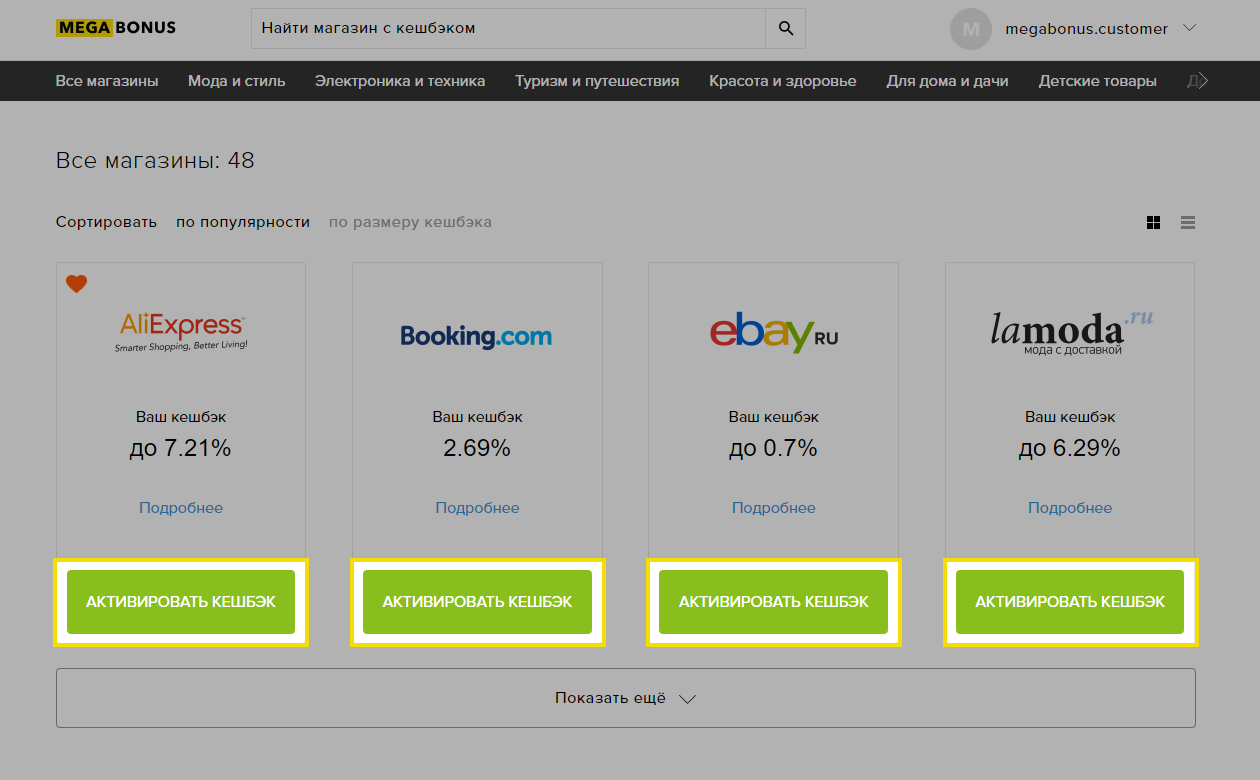The image size is (1260, 780).
Task: Click Подробнее under eBay
Action: click(774, 508)
